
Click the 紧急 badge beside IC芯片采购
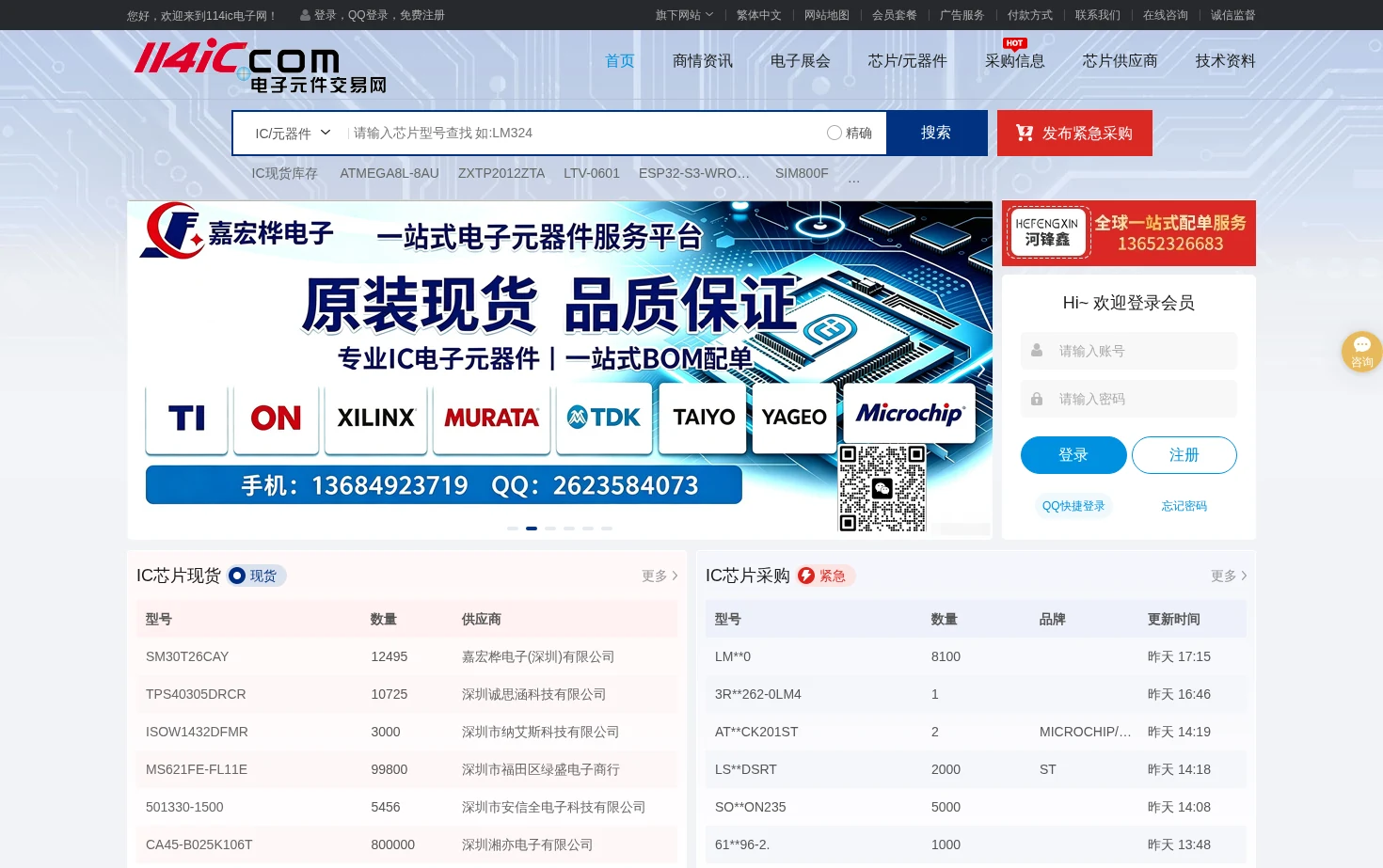point(825,576)
